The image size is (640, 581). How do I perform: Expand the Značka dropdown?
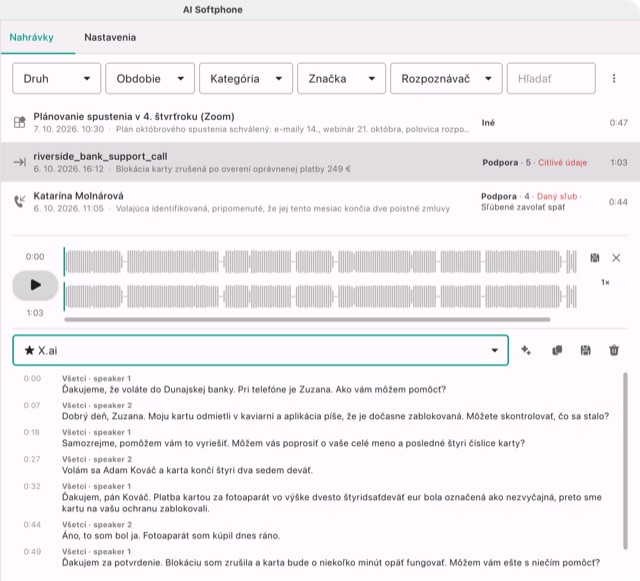click(341, 78)
